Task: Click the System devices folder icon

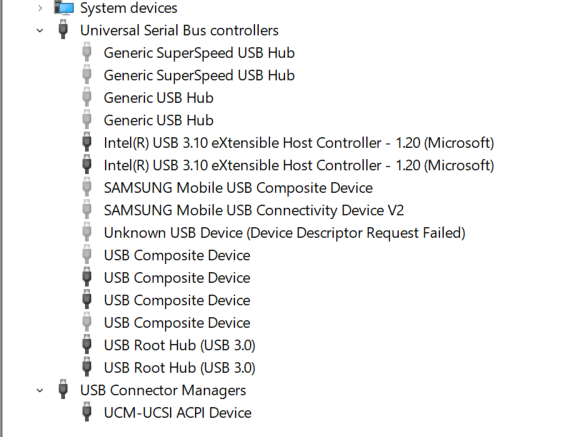Action: point(64,7)
